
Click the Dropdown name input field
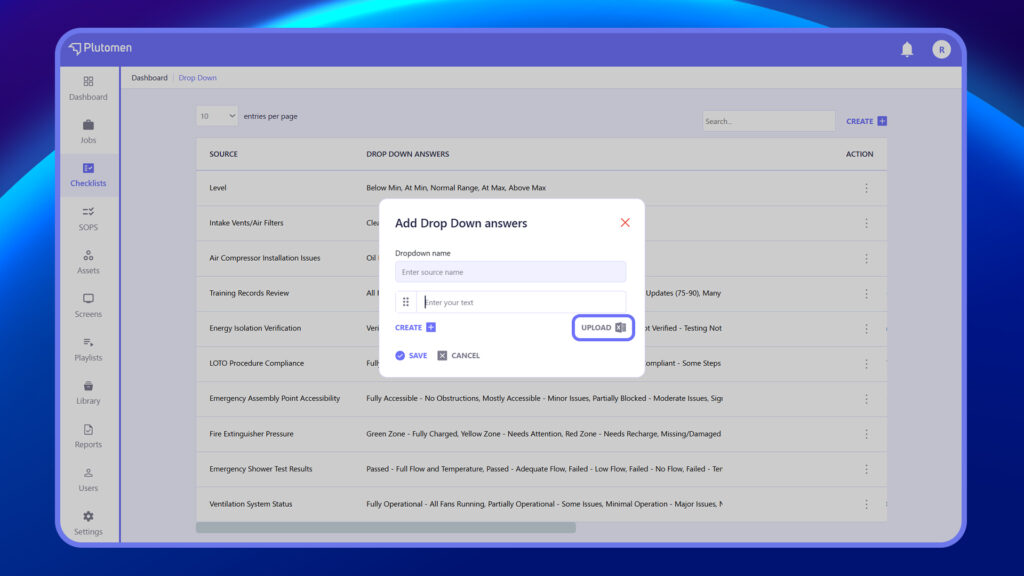[510, 272]
